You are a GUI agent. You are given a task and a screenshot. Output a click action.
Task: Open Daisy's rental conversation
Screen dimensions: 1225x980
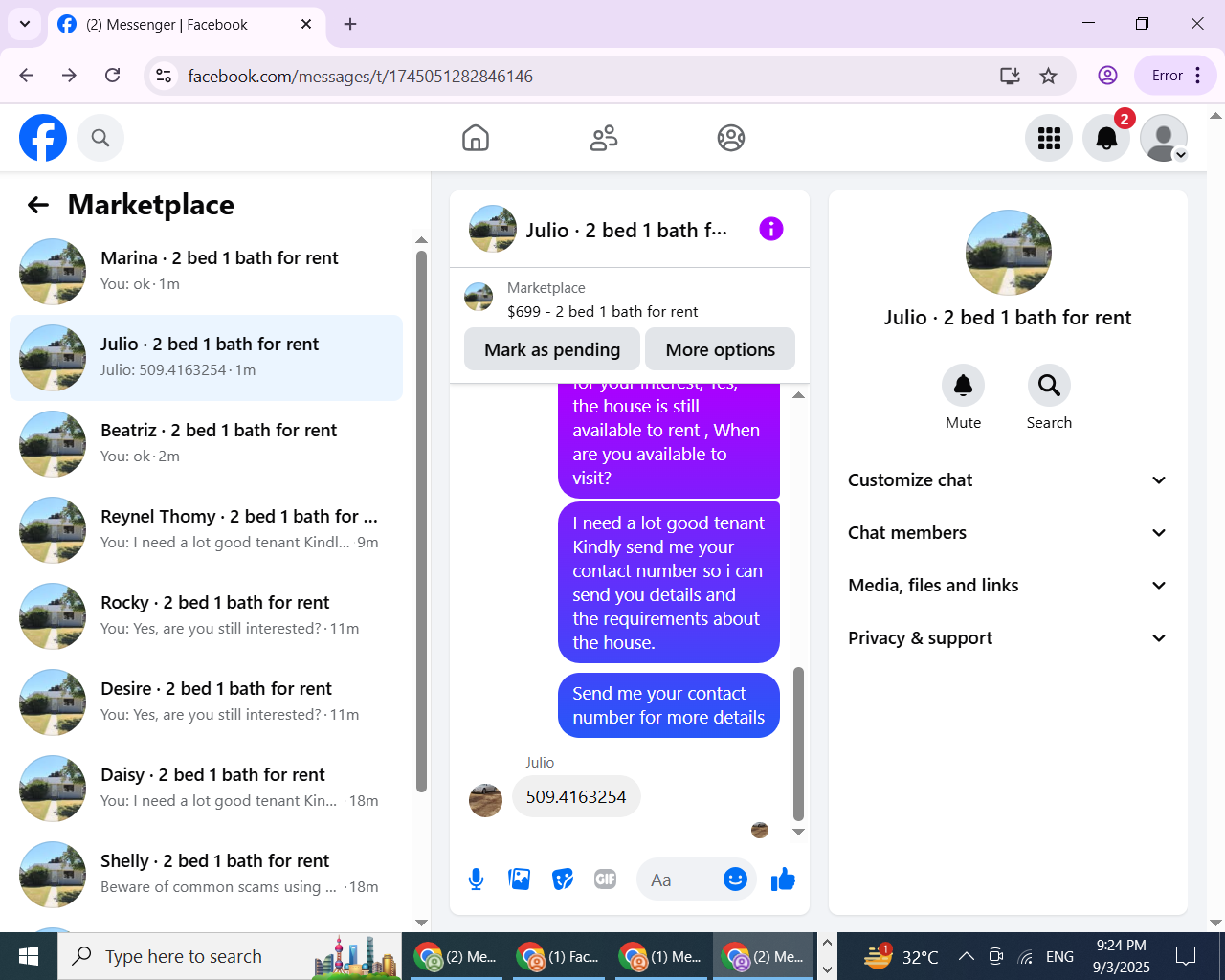point(206,789)
